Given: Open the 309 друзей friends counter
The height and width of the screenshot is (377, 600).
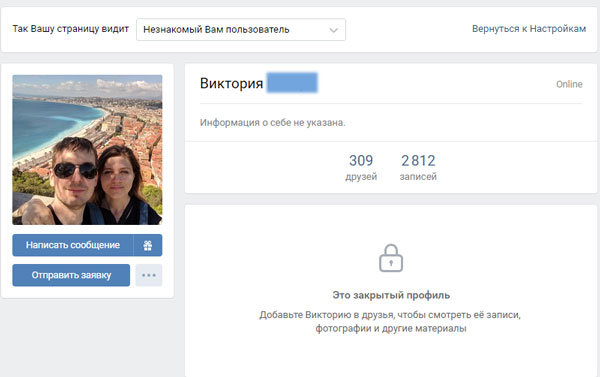Looking at the screenshot, I should pos(361,167).
